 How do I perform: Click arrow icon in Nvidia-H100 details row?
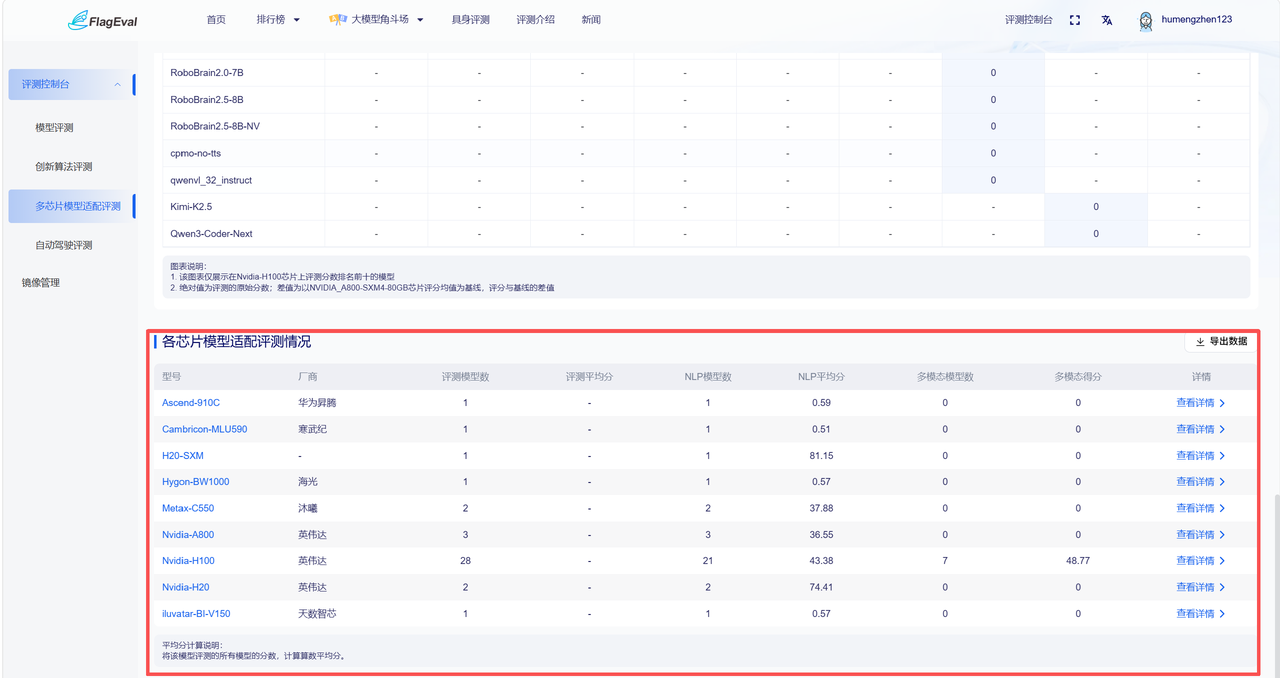click(1222, 561)
